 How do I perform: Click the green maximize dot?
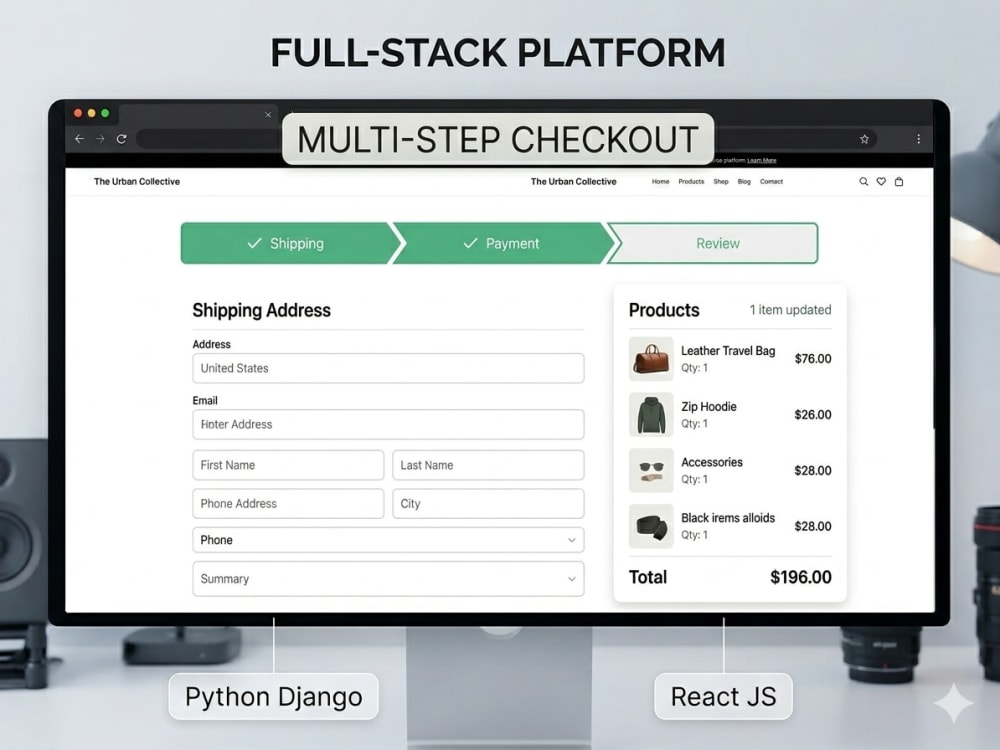coord(105,113)
